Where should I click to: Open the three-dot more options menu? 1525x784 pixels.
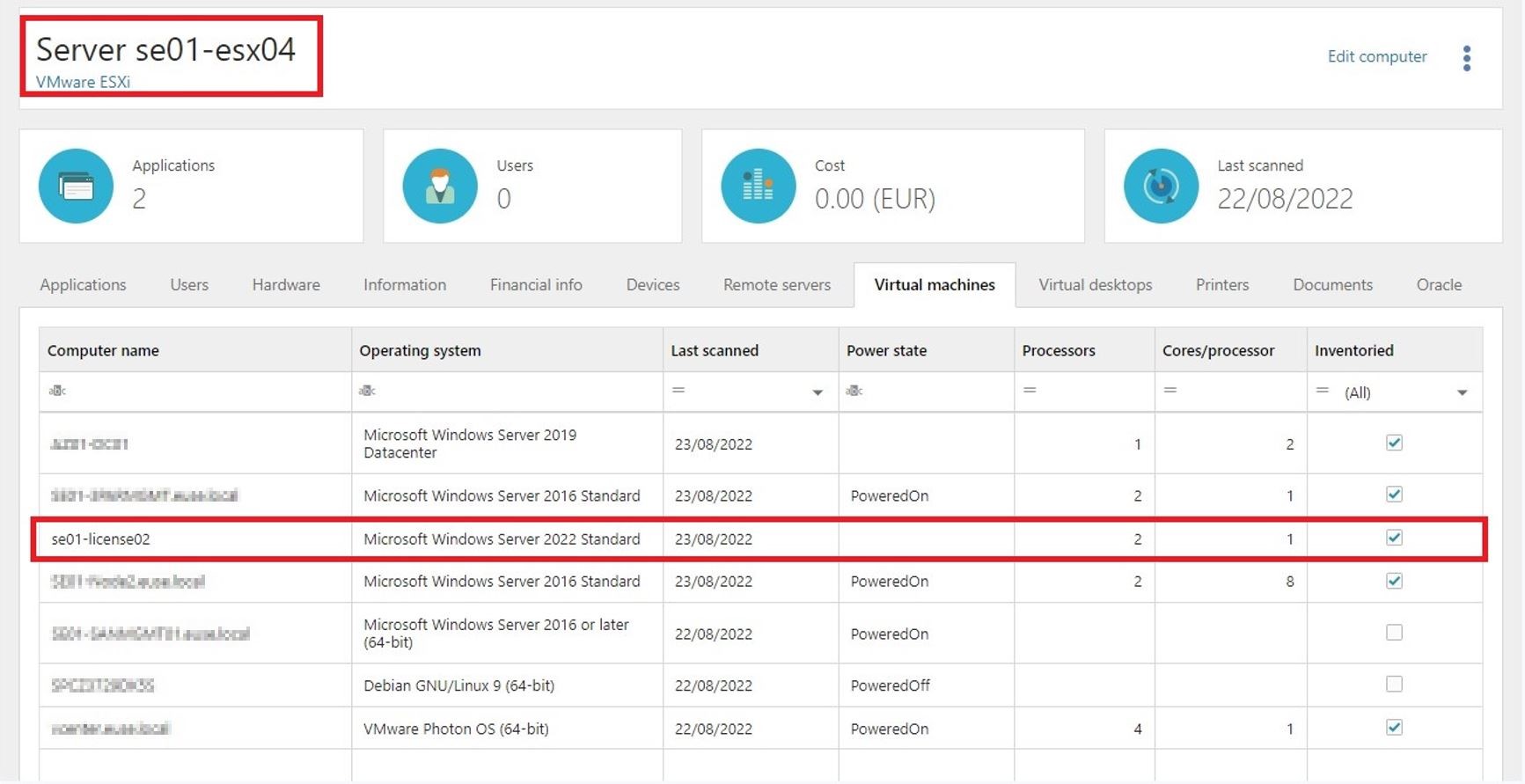(x=1466, y=58)
